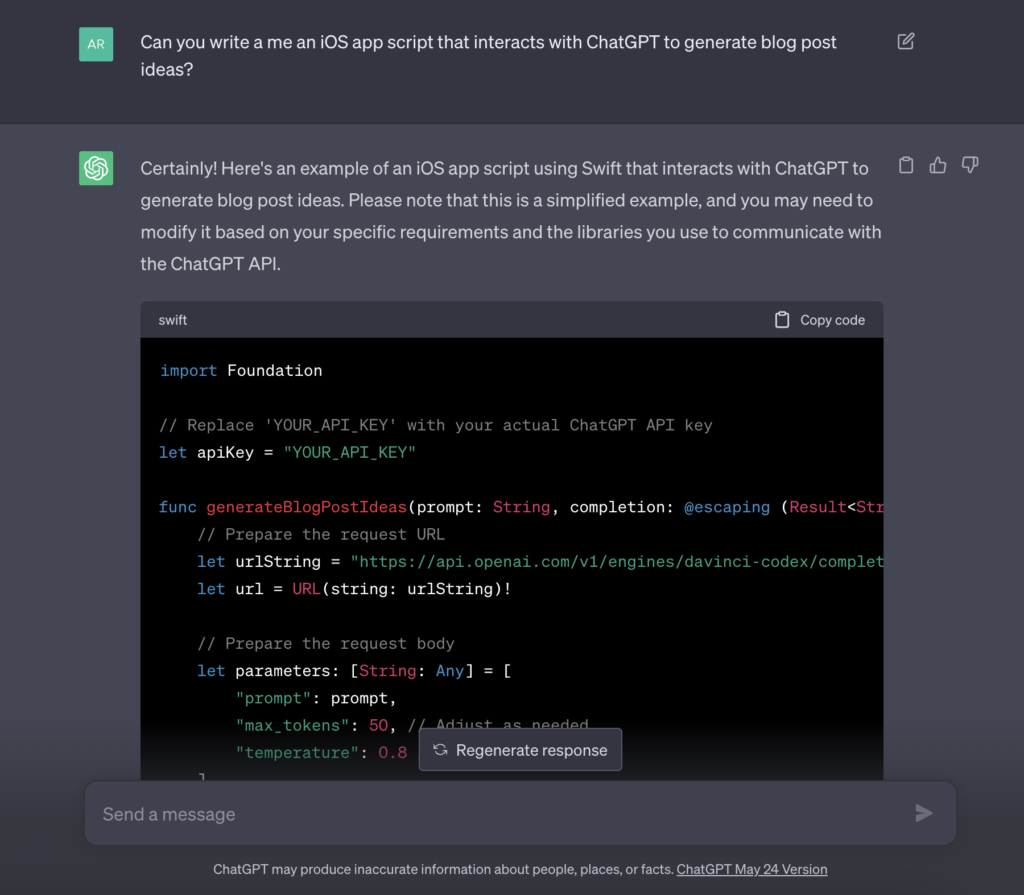Click the '"prompt": prompt,' code line
1024x895 pixels.
pyautogui.click(x=316, y=698)
